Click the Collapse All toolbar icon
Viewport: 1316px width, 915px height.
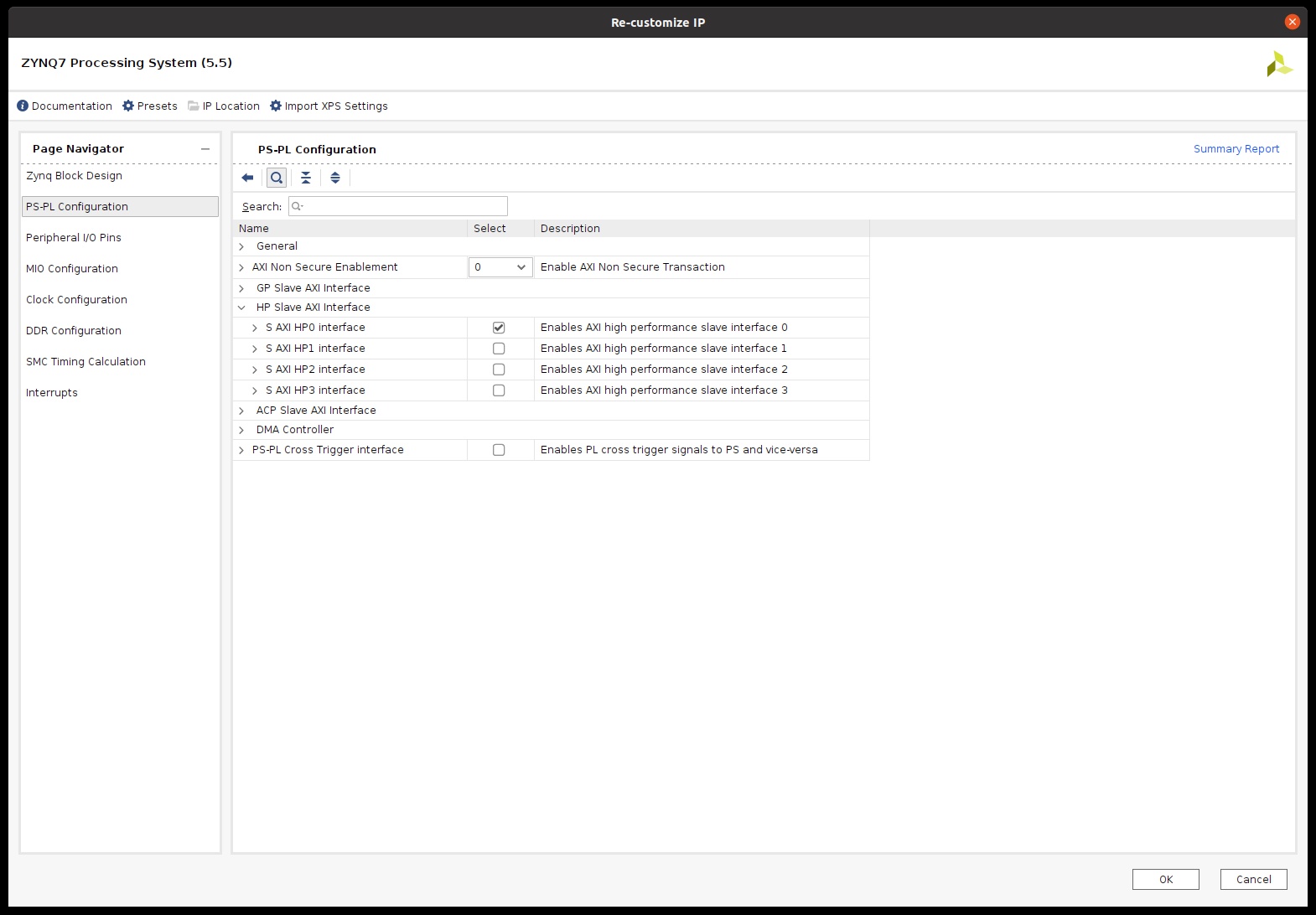click(306, 178)
